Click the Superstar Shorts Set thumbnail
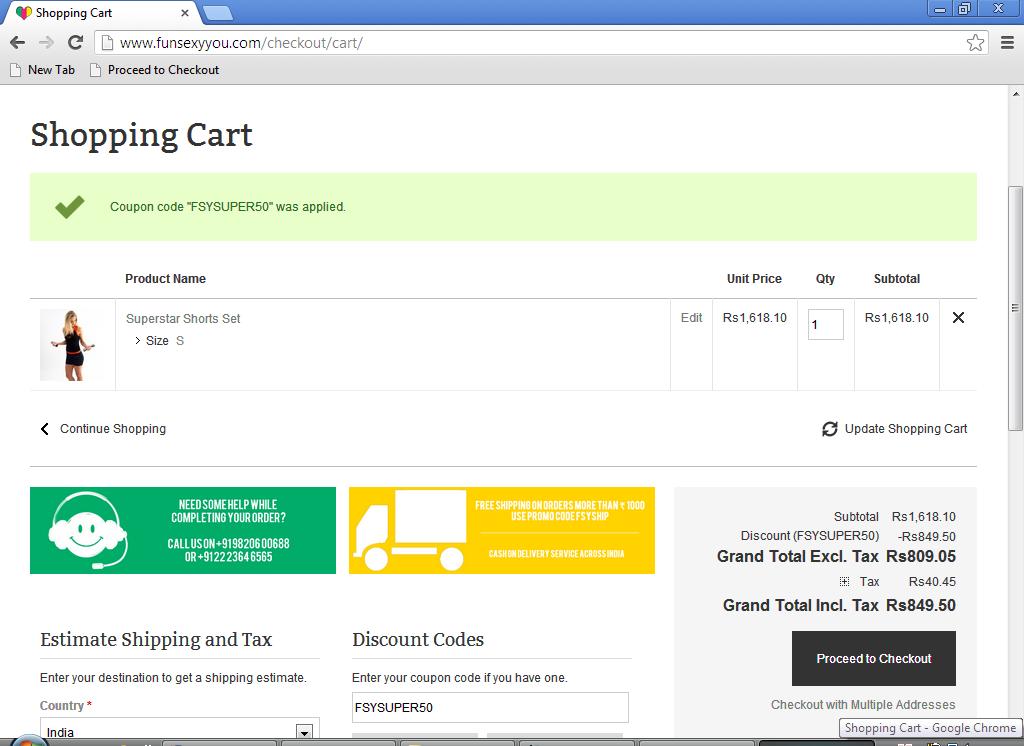The image size is (1024, 746). 73,344
